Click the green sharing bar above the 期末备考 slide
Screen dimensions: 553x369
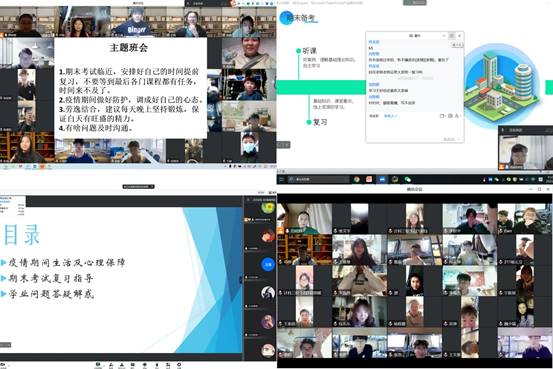(x=415, y=2)
